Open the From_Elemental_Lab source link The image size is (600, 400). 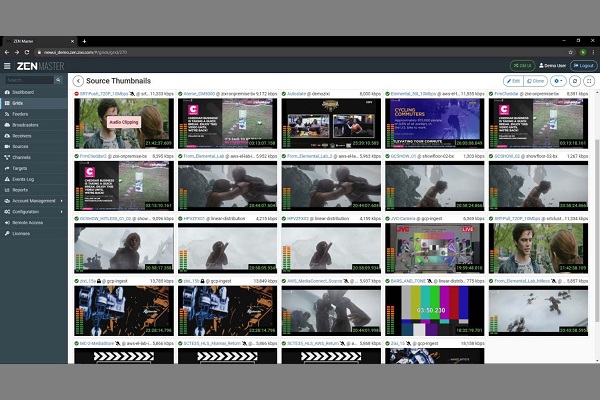204,156
